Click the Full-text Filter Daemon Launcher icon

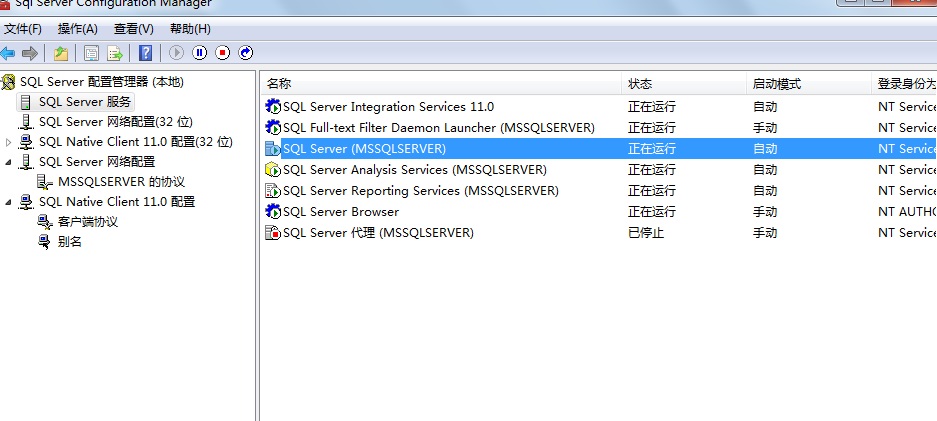272,128
